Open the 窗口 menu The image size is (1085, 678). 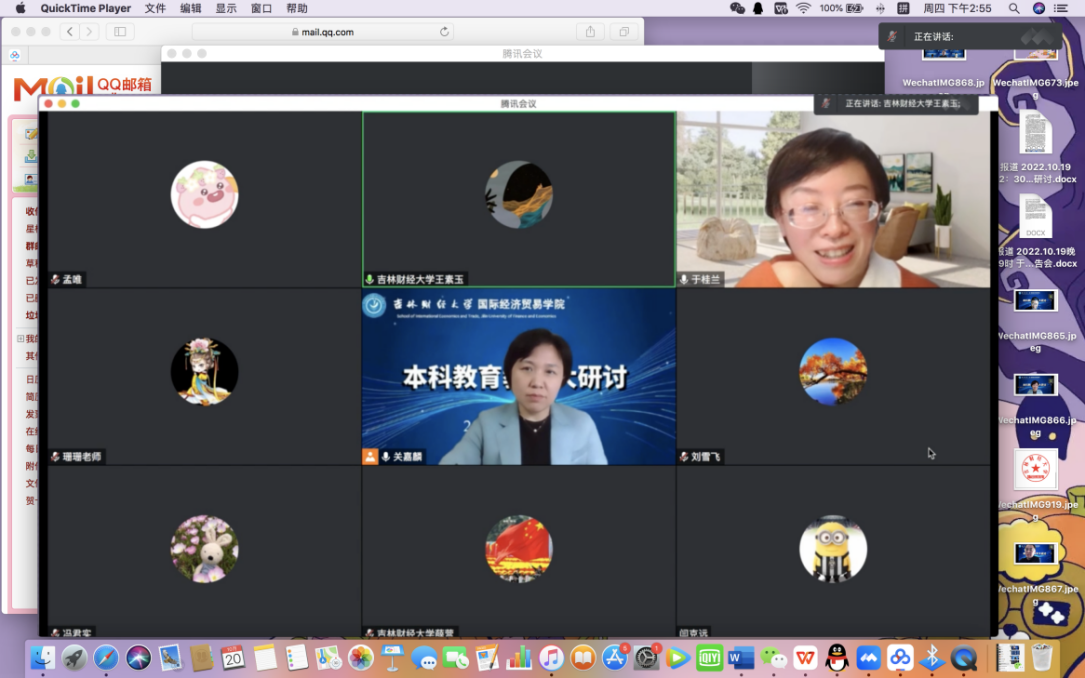coord(261,8)
